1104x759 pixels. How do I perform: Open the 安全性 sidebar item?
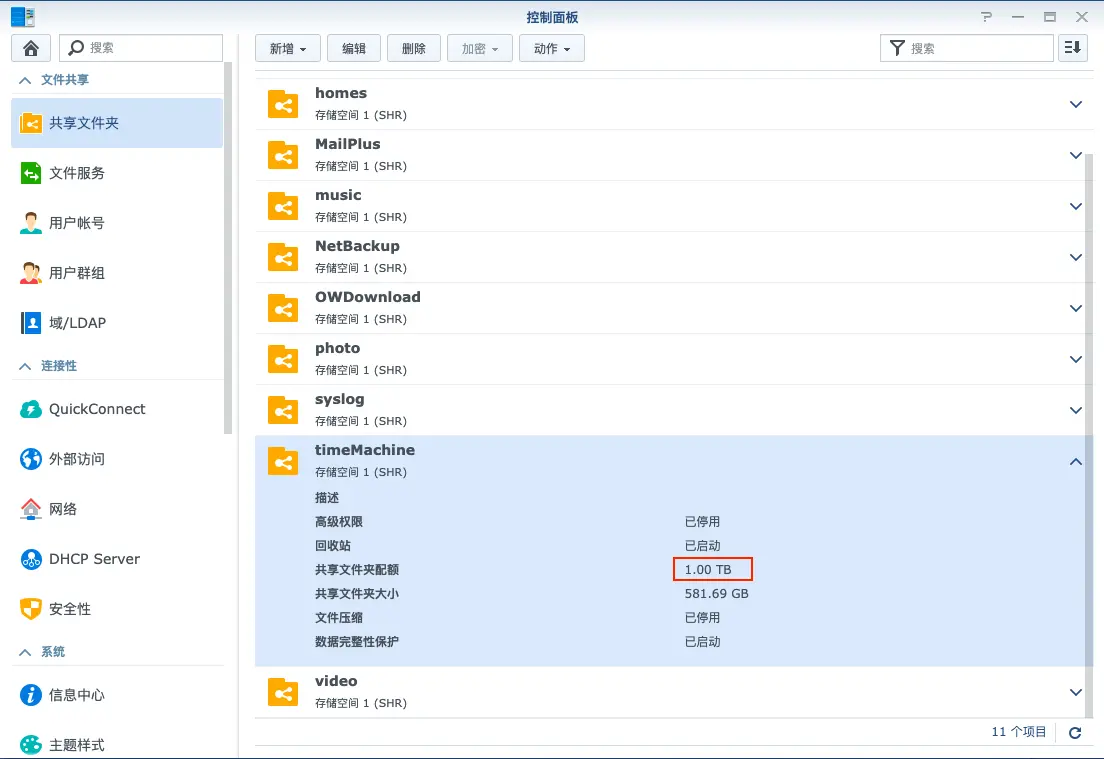pos(117,609)
